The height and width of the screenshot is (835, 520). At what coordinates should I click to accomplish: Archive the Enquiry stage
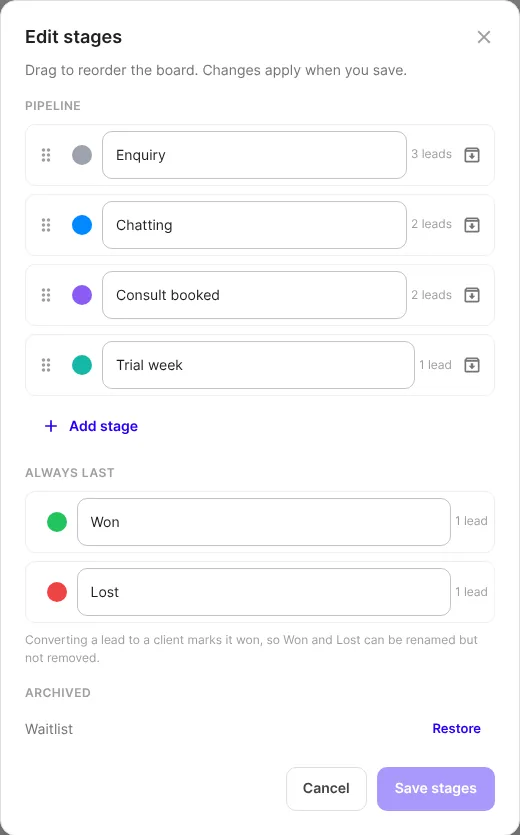point(472,155)
